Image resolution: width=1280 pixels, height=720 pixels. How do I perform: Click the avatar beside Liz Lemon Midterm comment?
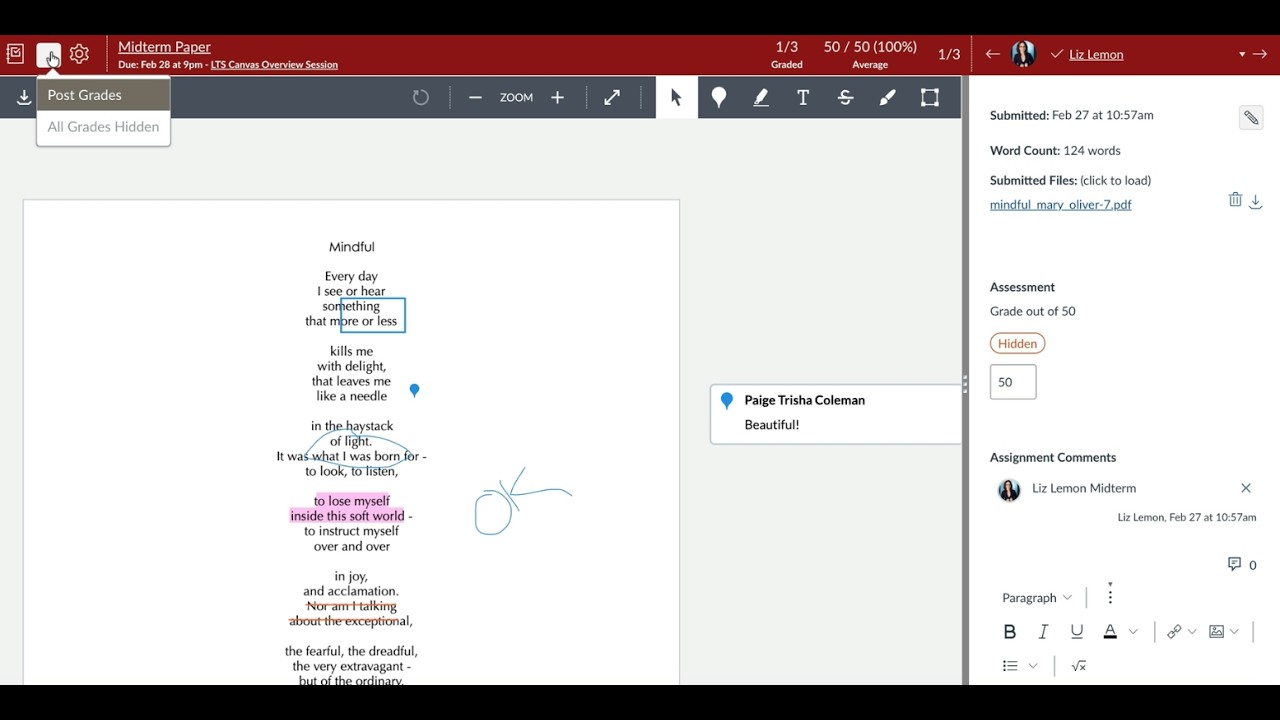pyautogui.click(x=1009, y=489)
